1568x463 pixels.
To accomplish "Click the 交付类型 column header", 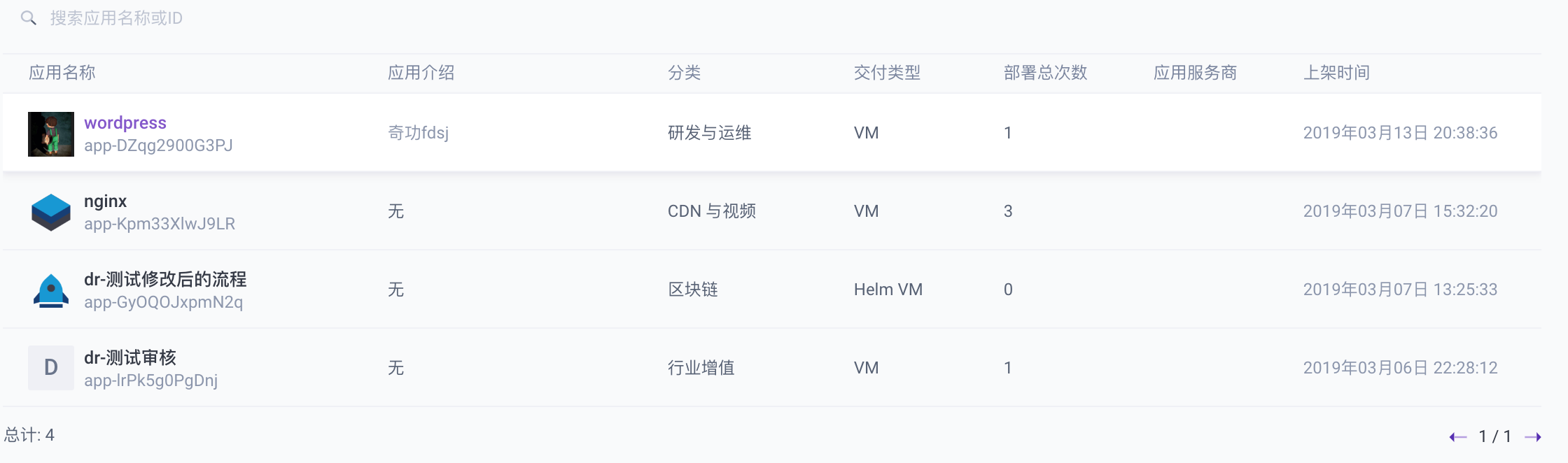I will click(x=888, y=72).
